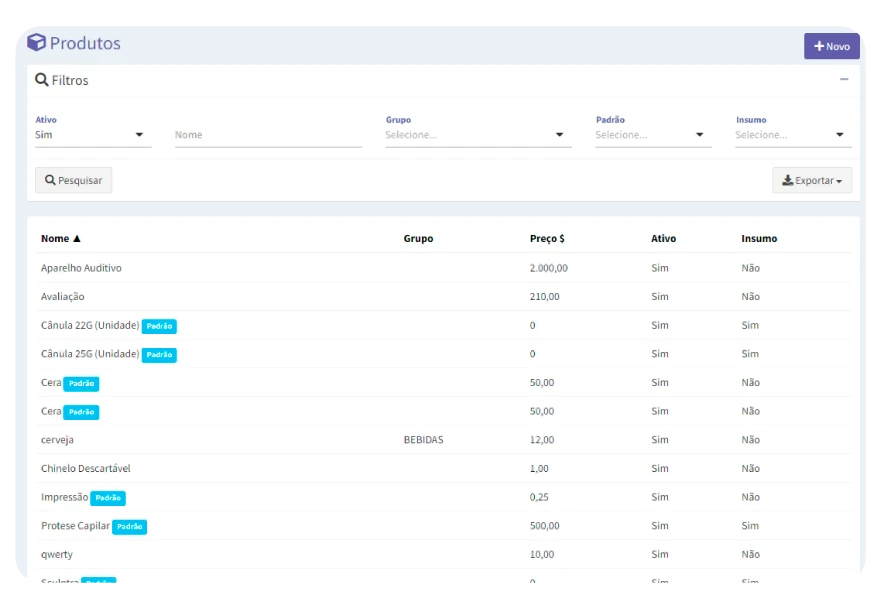Click the Ativo column header
The image size is (880, 608).
coord(663,239)
